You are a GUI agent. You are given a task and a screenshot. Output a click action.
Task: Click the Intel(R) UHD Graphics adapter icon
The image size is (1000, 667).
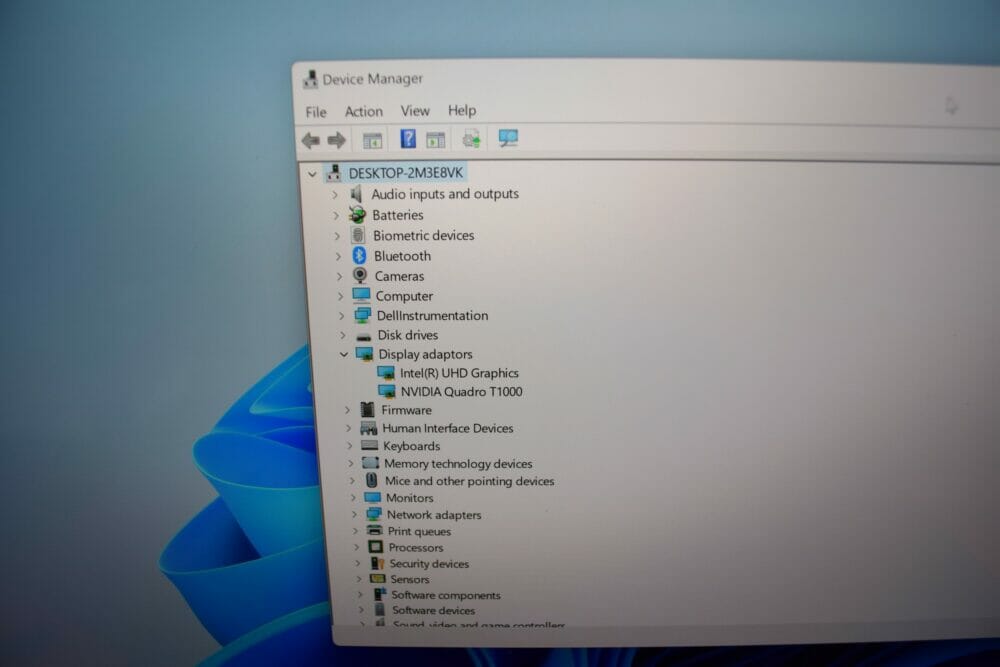(x=386, y=373)
